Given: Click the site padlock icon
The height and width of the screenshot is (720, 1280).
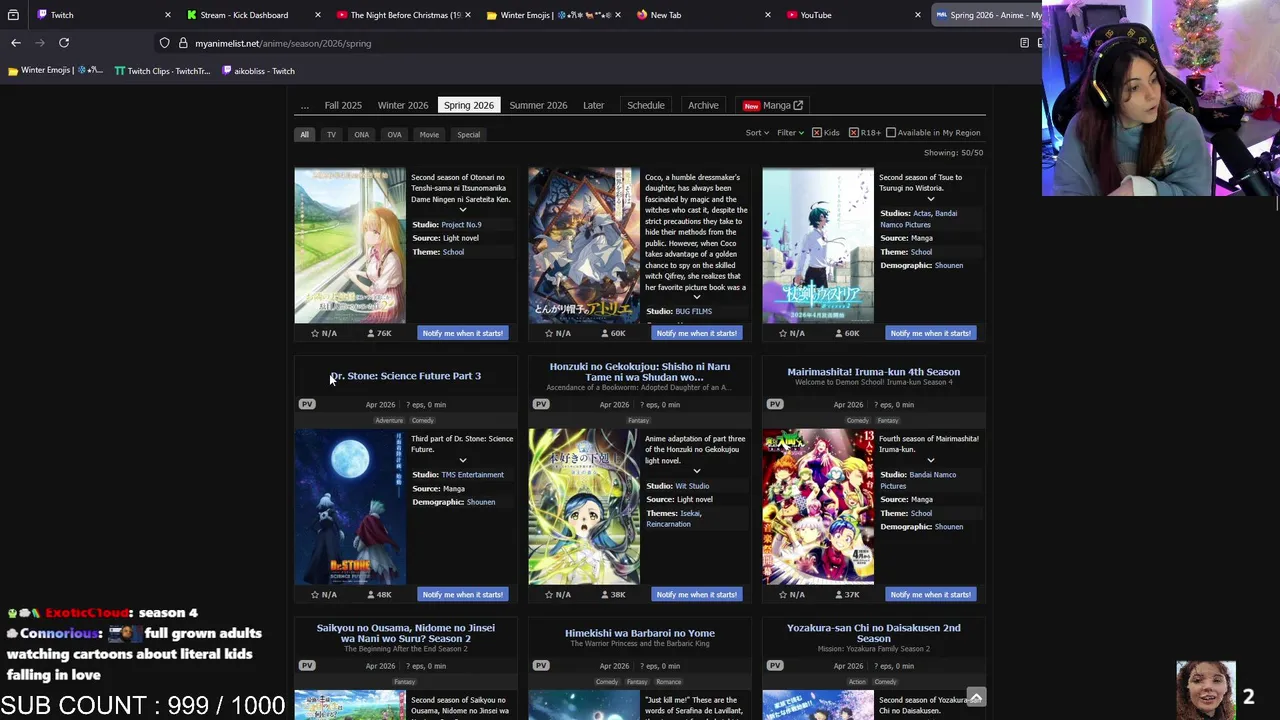Looking at the screenshot, I should 183,43.
